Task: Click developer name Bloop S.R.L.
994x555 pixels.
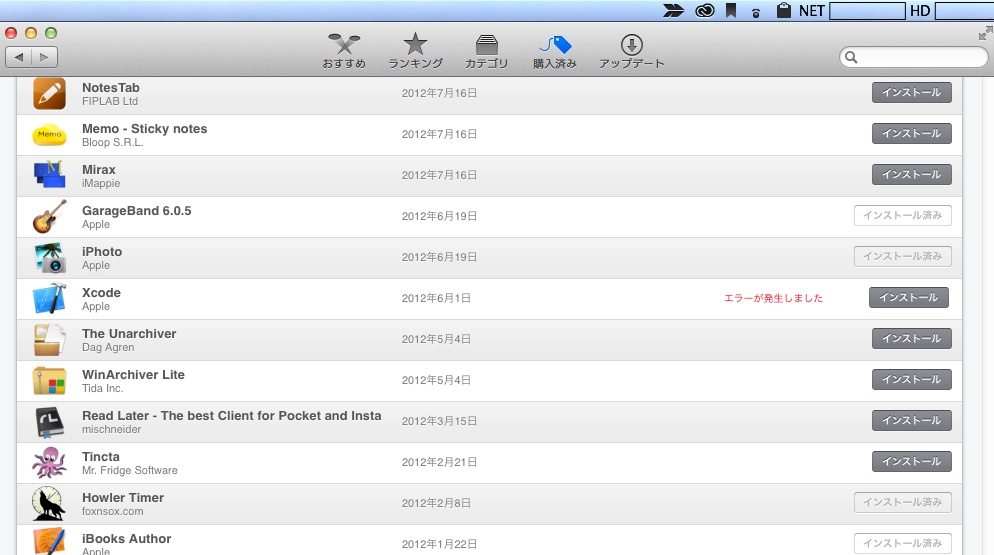Action: pyautogui.click(x=112, y=143)
